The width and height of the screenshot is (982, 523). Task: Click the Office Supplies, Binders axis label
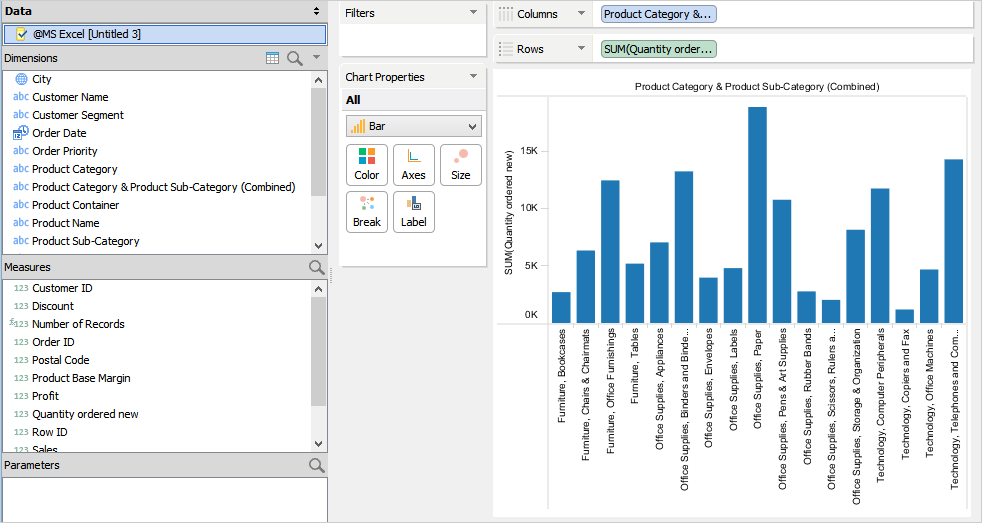(684, 409)
